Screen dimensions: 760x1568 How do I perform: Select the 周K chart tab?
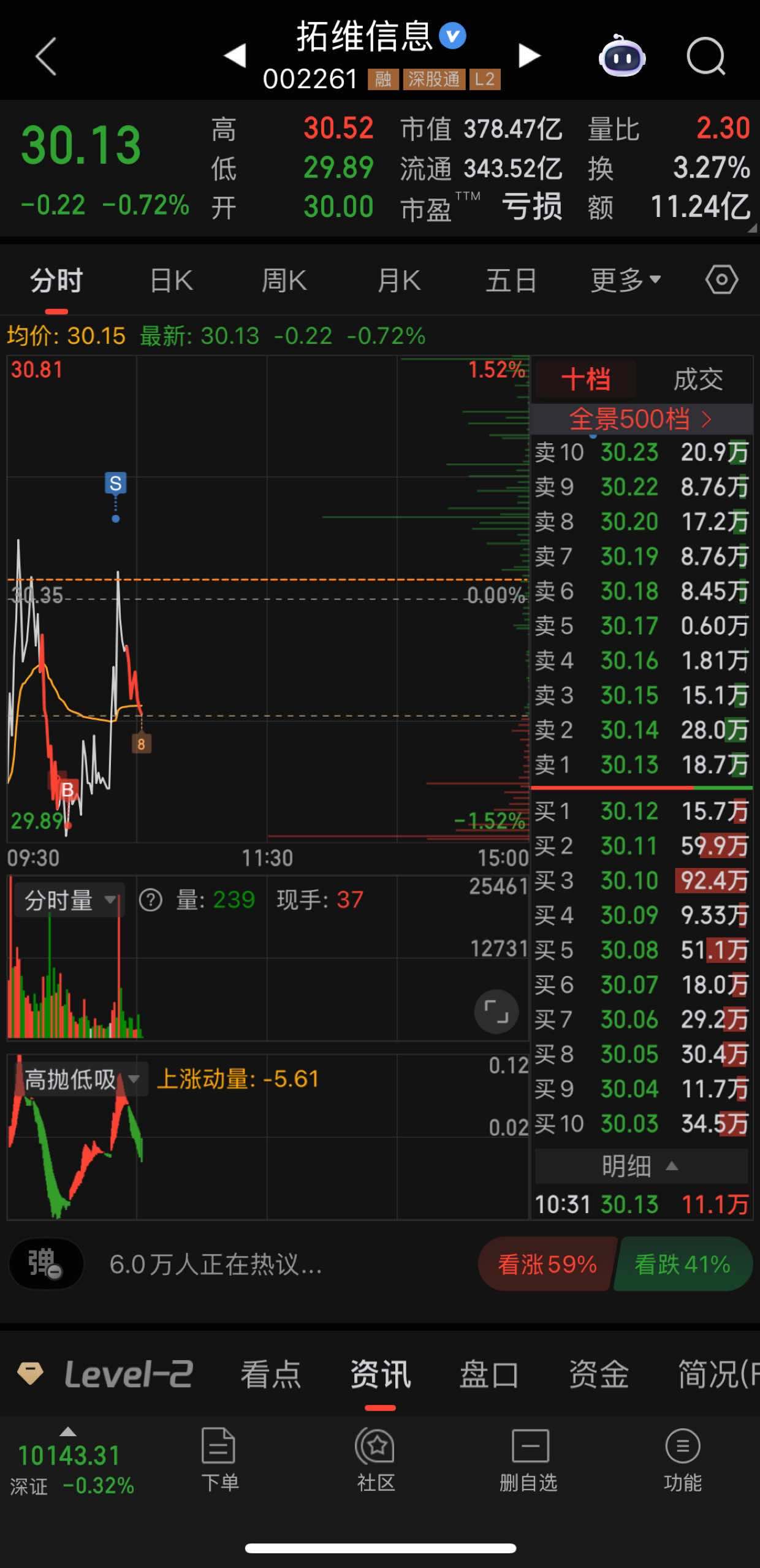coord(284,281)
